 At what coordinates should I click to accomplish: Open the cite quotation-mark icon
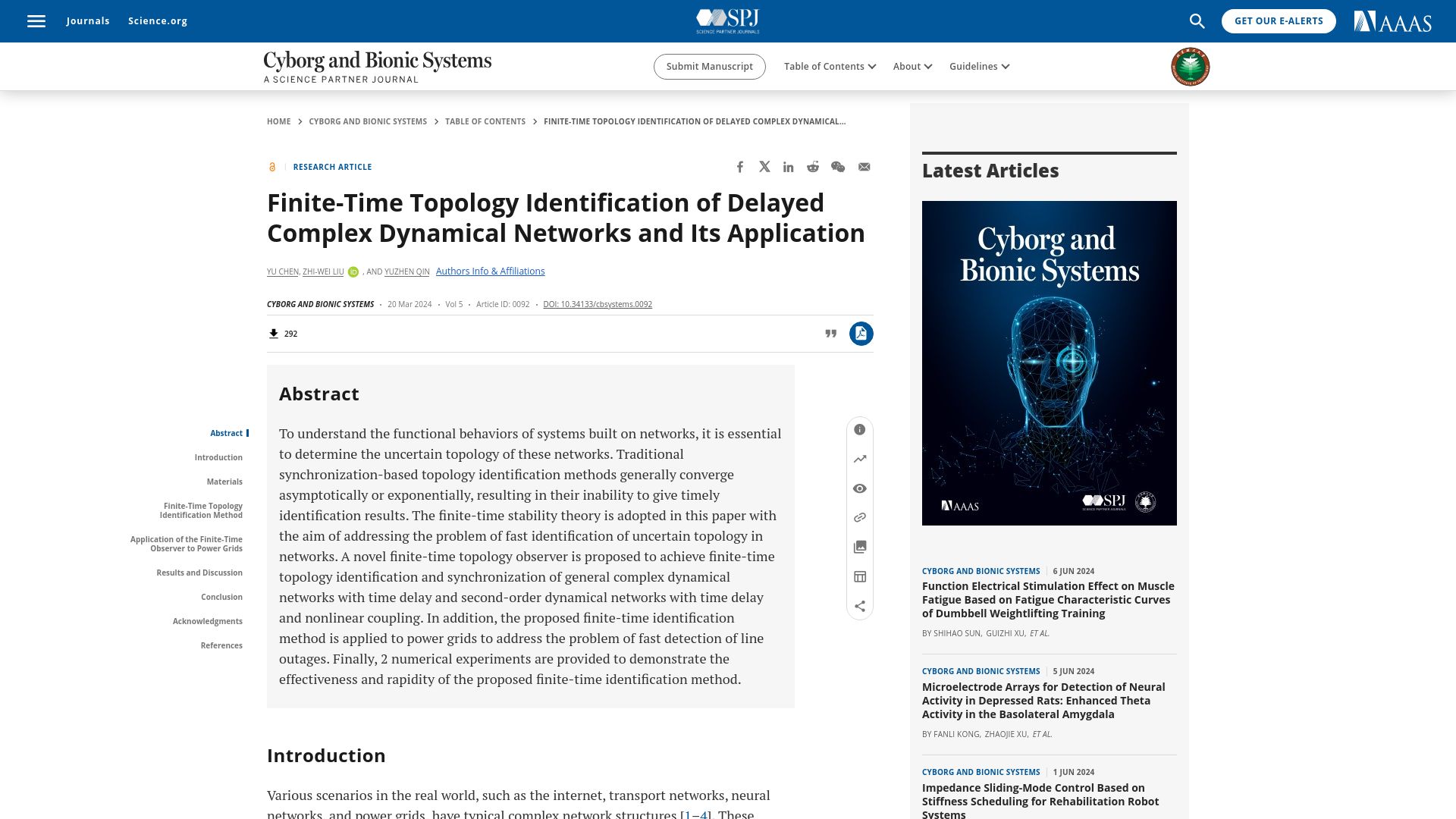coord(831,334)
